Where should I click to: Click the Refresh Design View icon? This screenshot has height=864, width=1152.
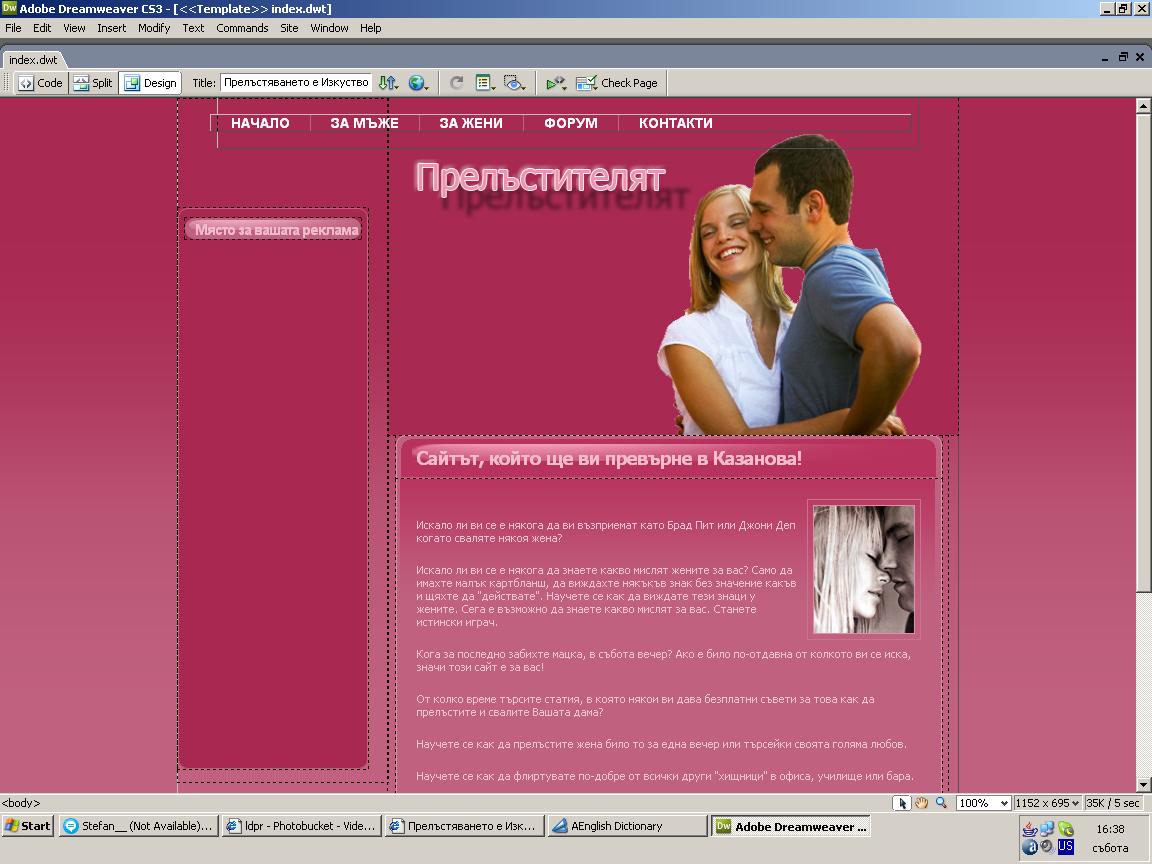coord(457,83)
